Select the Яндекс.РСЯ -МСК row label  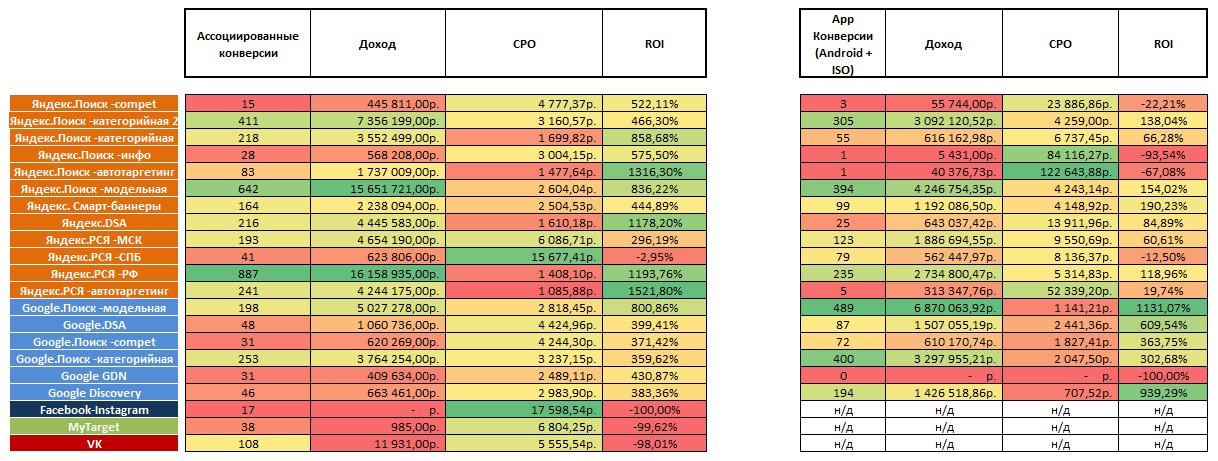(95, 239)
